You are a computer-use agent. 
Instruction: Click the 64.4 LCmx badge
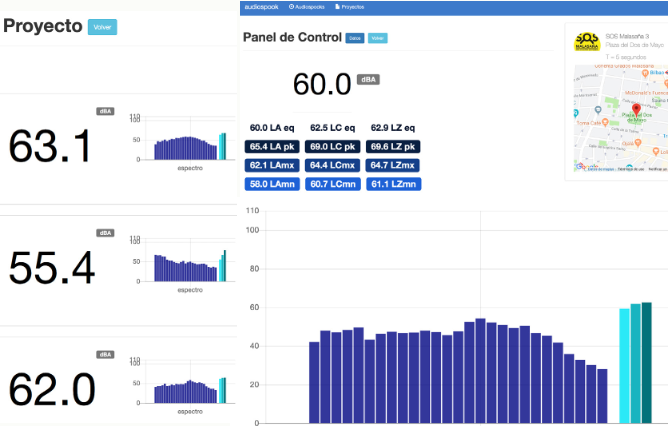point(332,165)
